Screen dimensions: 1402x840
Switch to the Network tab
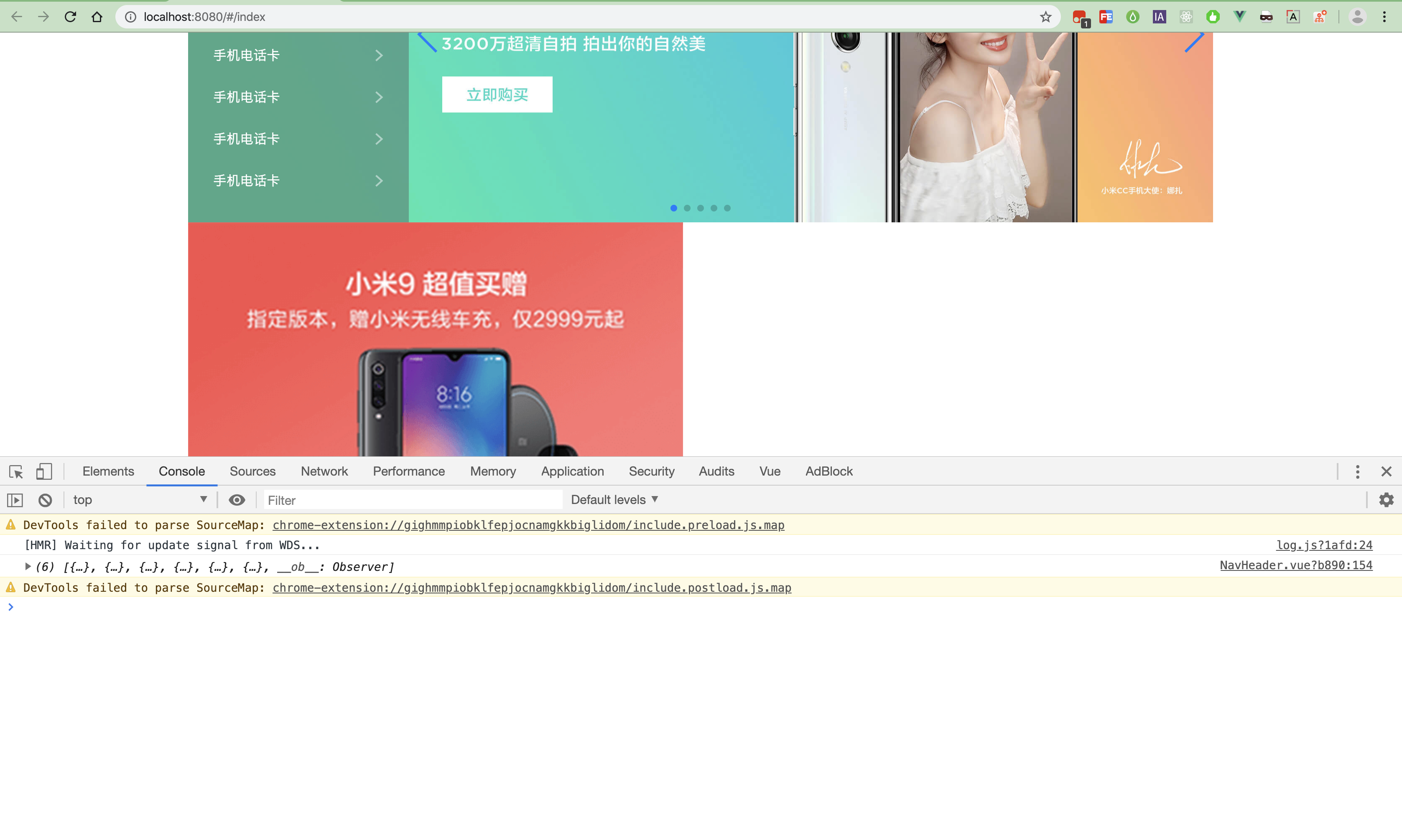coord(324,471)
